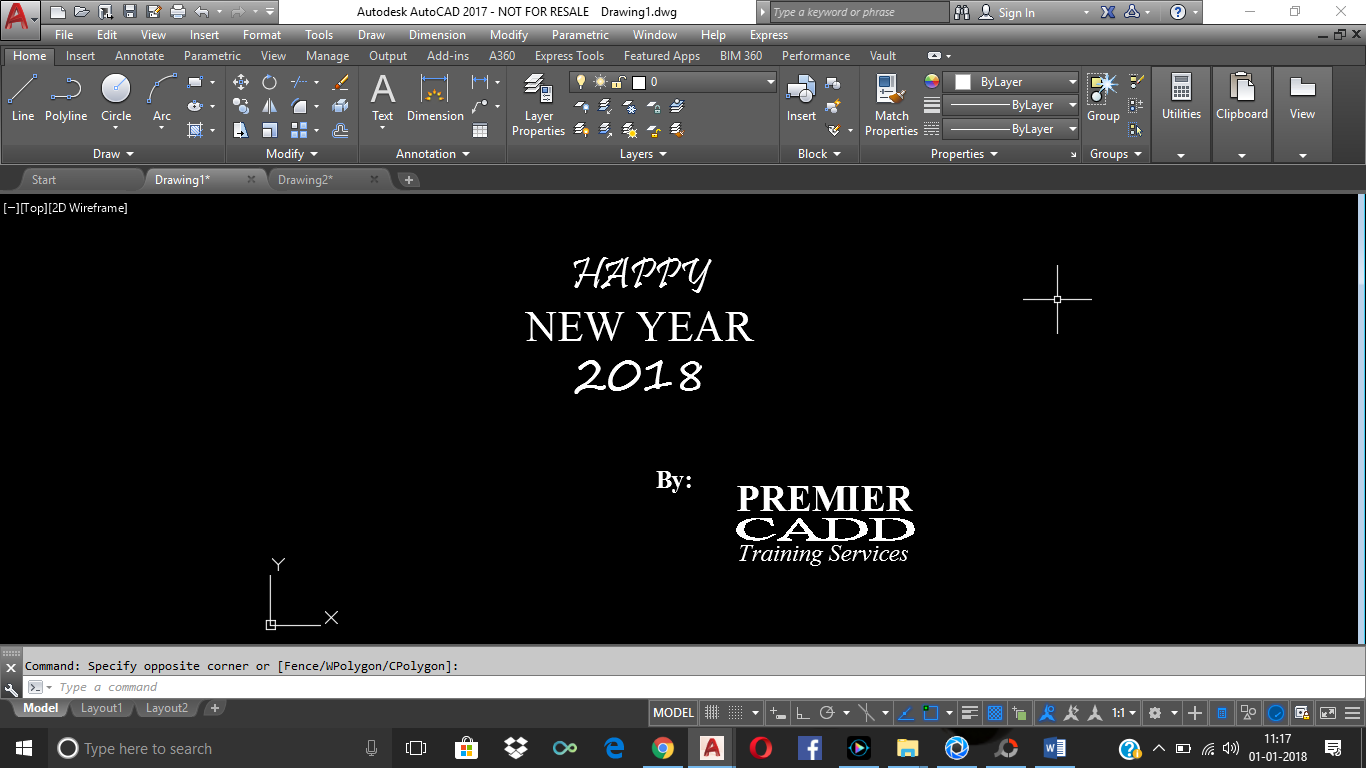This screenshot has height=768, width=1366.
Task: Toggle lineweight display in status bar
Action: pyautogui.click(x=969, y=713)
